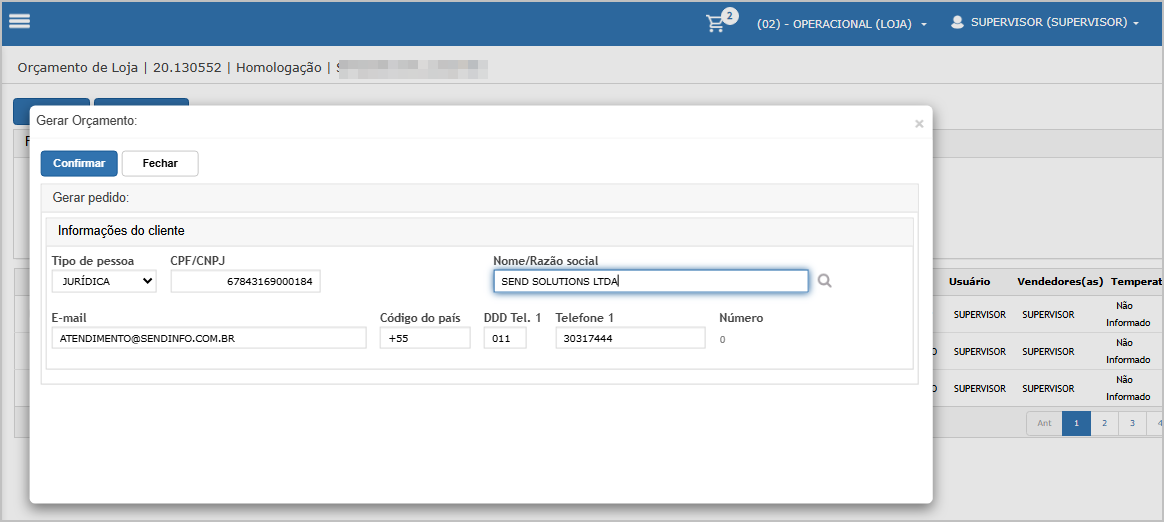Image resolution: width=1164 pixels, height=522 pixels.
Task: Click the supervisor user profile icon
Action: [957, 22]
